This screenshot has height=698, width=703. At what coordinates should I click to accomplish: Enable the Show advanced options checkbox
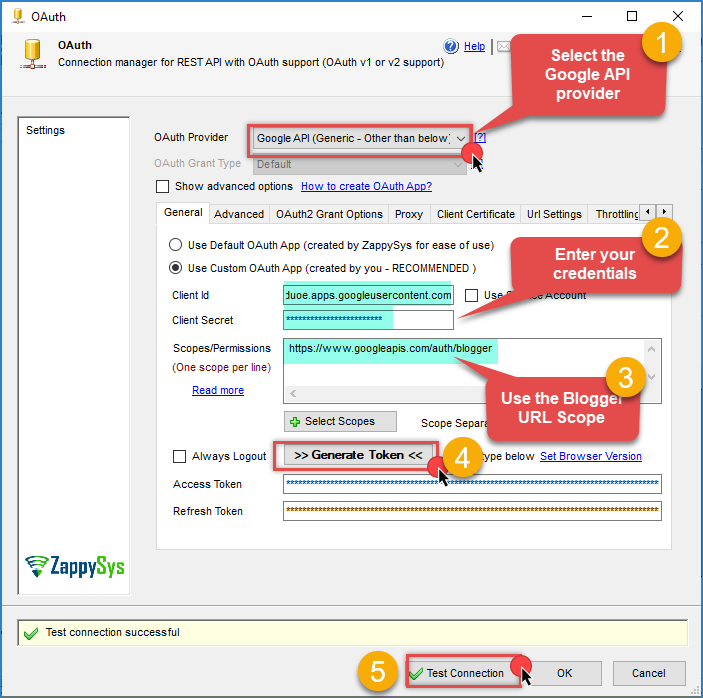pos(163,186)
